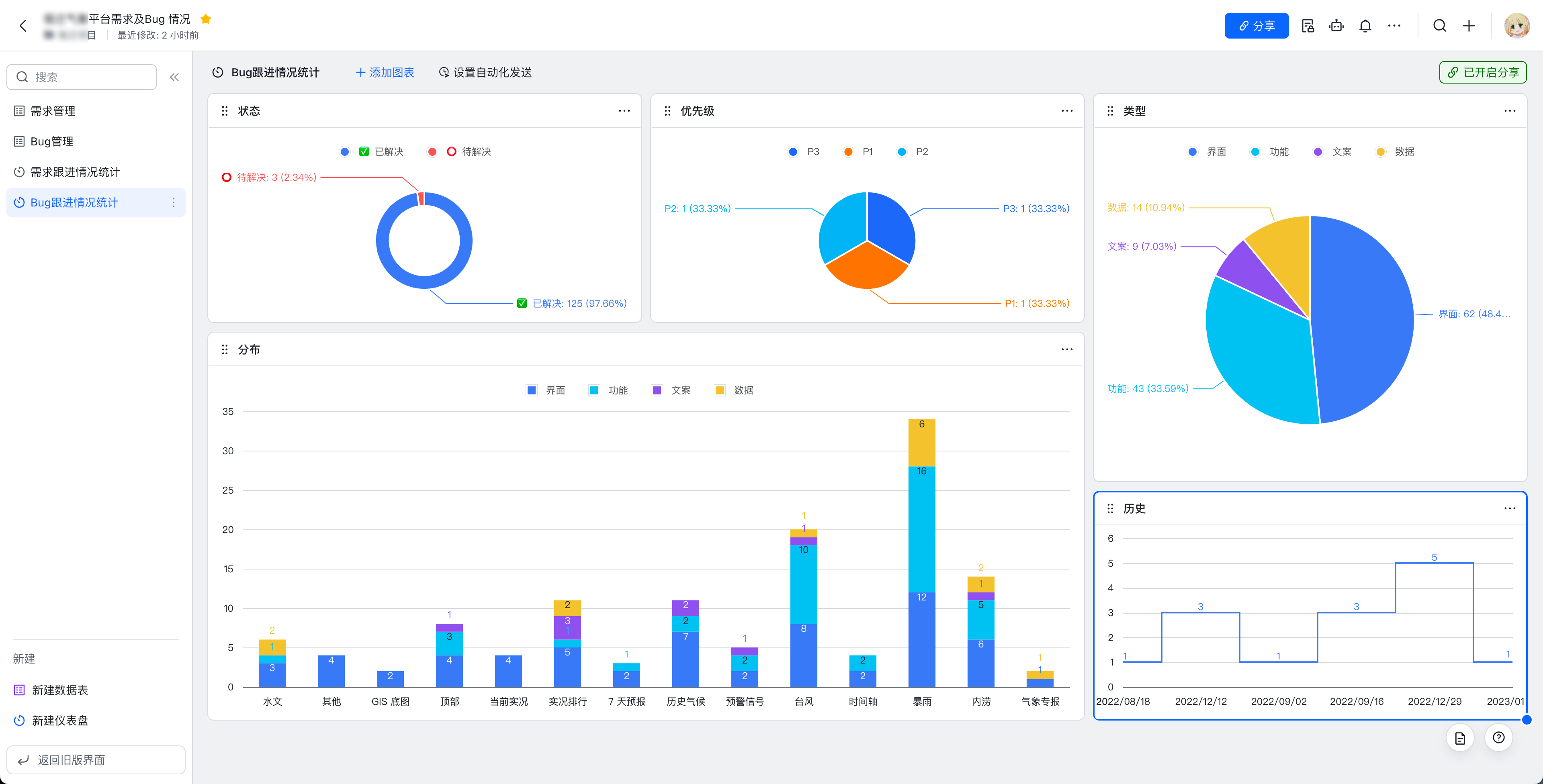This screenshot has width=1543, height=784.
Task: Open the robot automation icon
Action: 1336,26
